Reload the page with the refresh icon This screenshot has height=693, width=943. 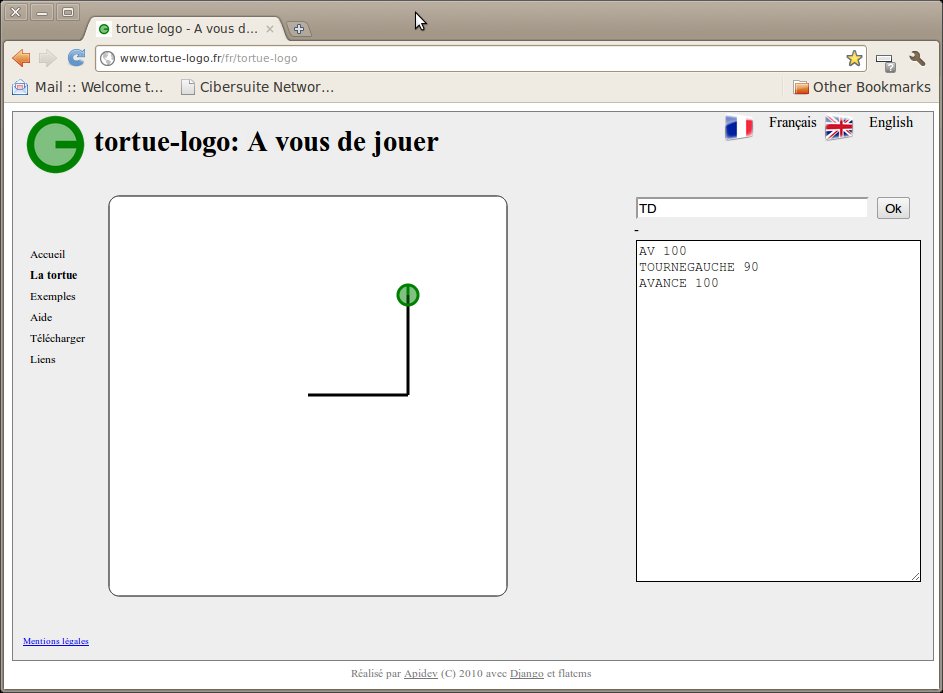76,58
